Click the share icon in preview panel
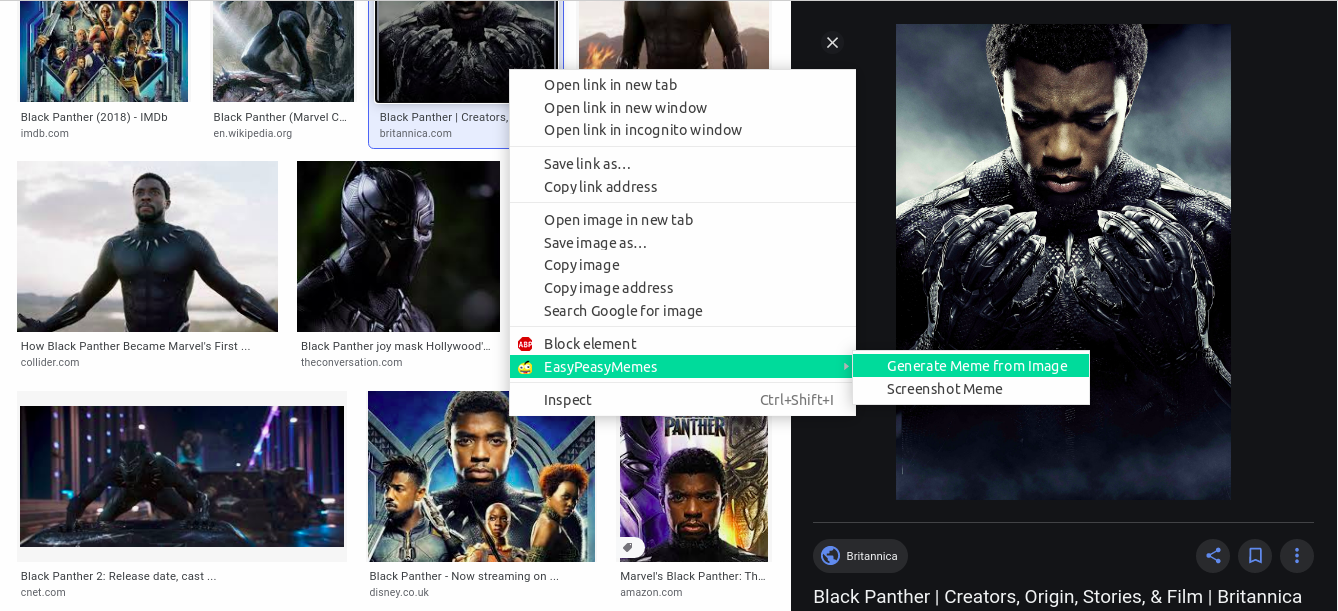The width and height of the screenshot is (1338, 611). click(1213, 555)
